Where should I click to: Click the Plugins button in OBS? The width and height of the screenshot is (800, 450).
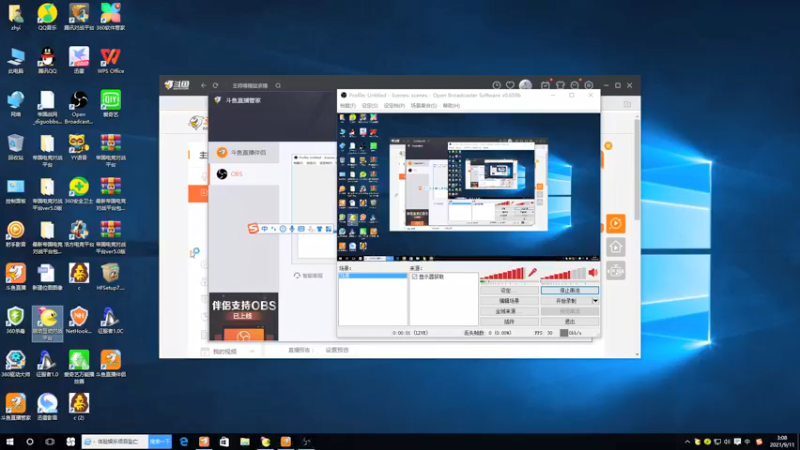click(x=509, y=322)
